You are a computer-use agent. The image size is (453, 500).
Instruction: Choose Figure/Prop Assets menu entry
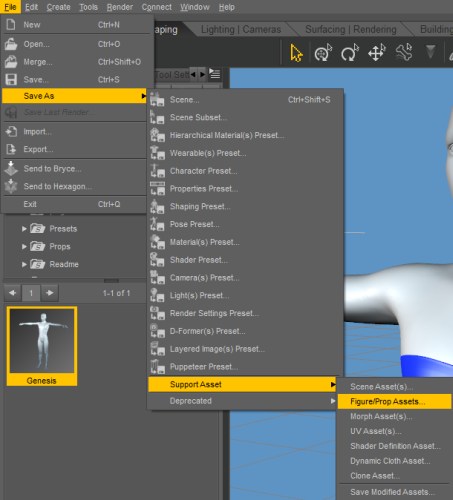(395, 401)
